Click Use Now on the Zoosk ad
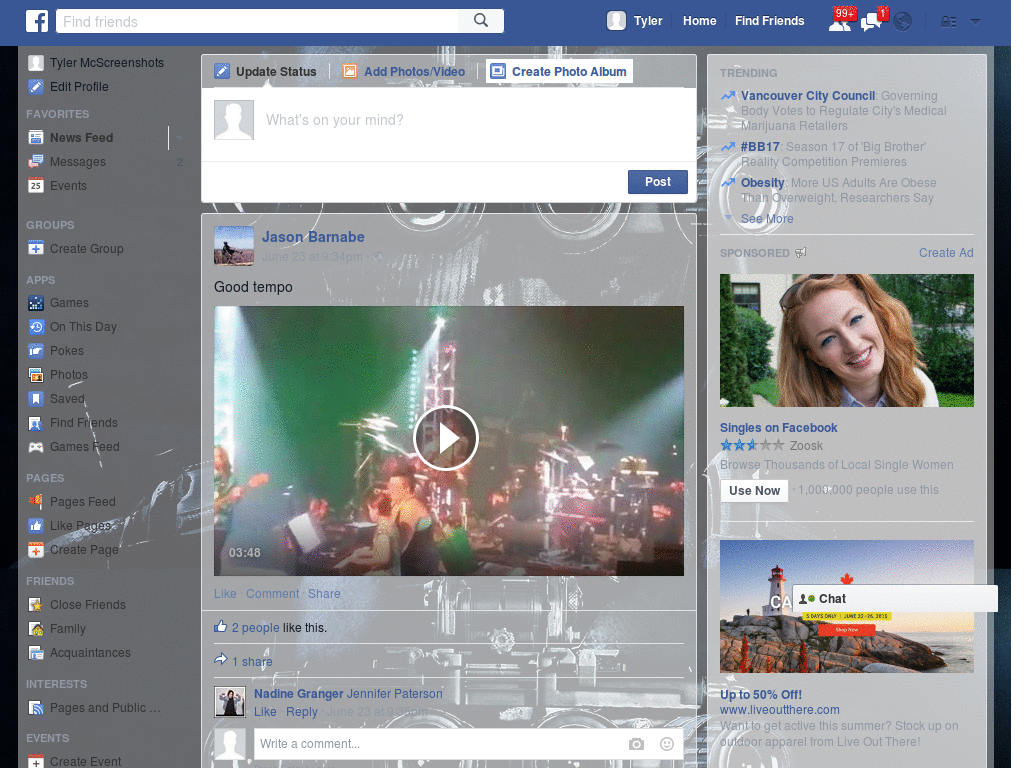The image size is (1024, 768). point(754,490)
